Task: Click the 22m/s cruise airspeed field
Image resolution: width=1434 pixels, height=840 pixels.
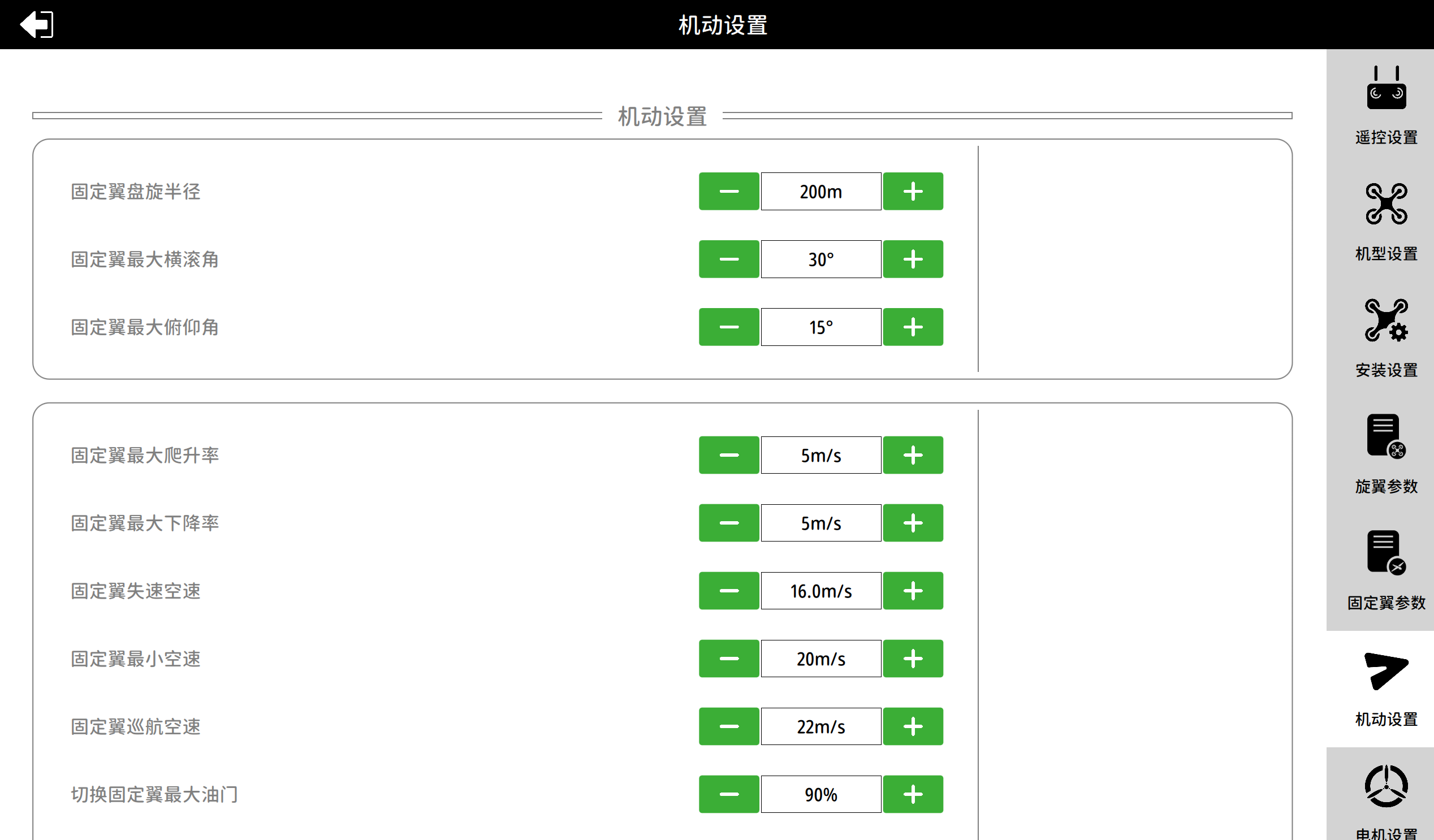Action: [820, 726]
